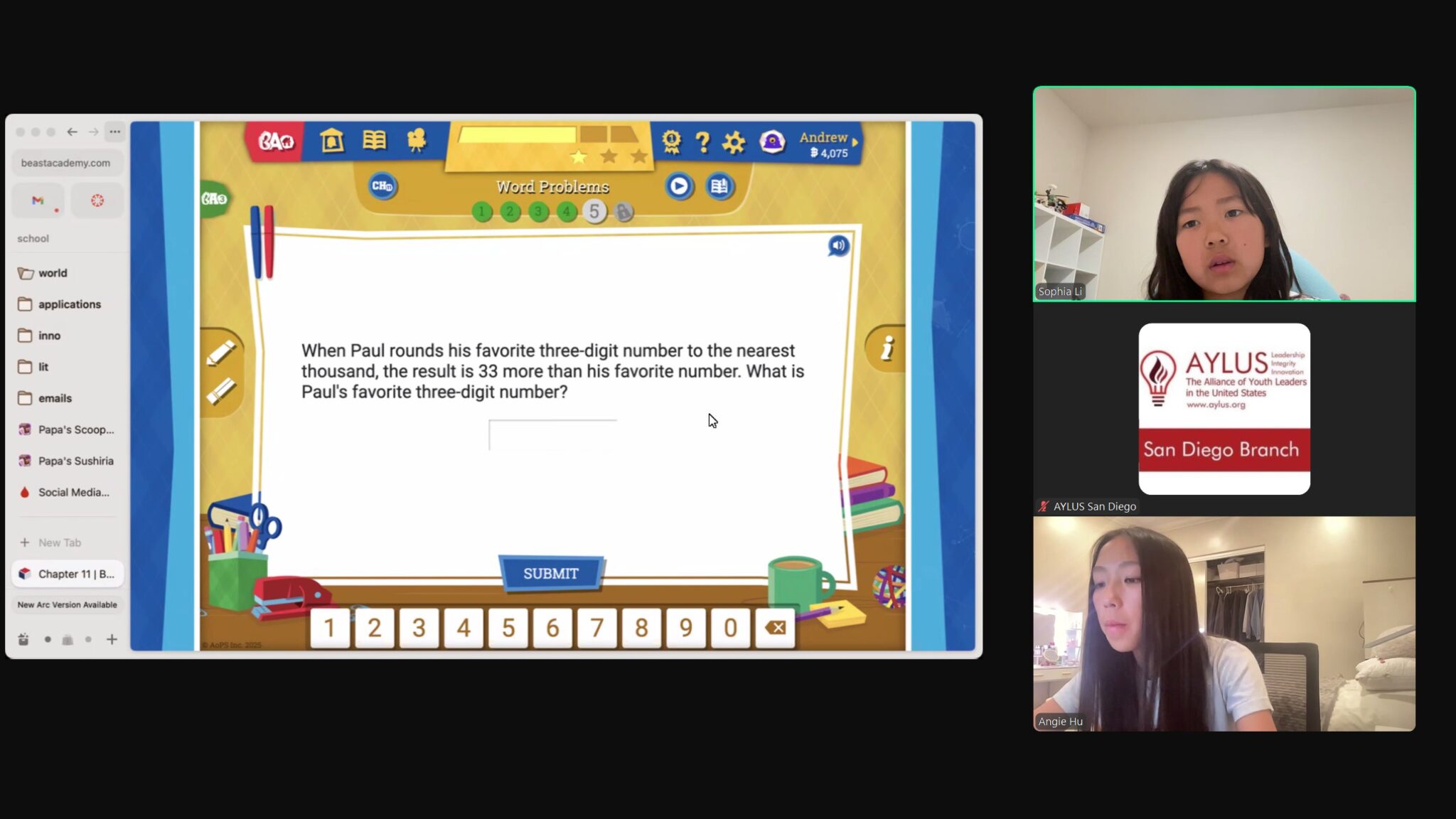Open the pinned Gmail tab
Screen dimensions: 1456x819
coord(38,200)
